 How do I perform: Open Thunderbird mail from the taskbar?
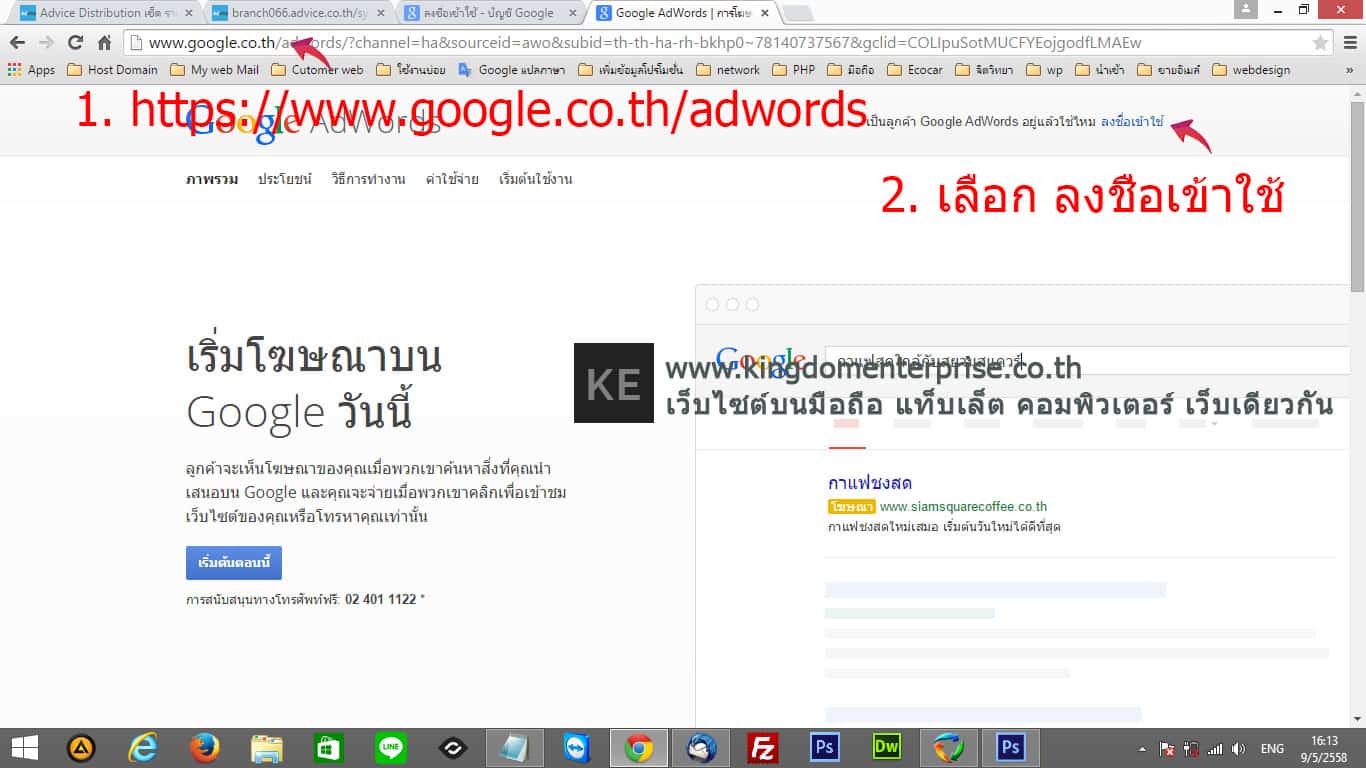(x=701, y=747)
